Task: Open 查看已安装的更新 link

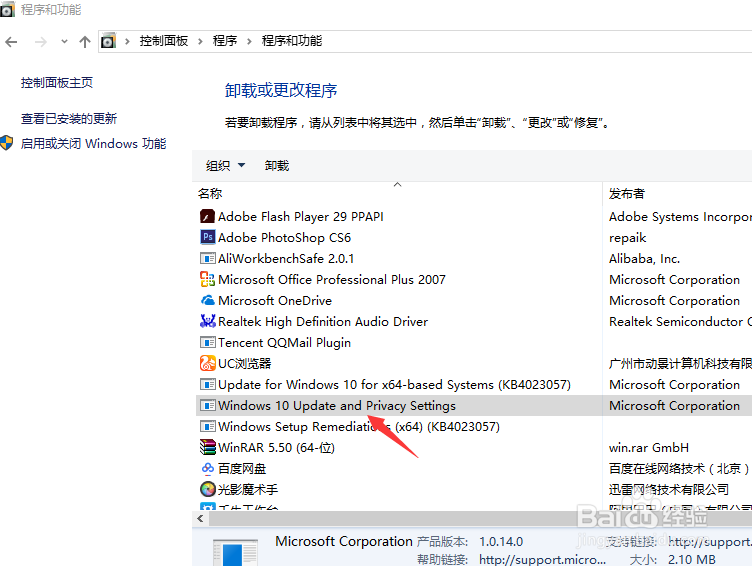Action: (69, 118)
